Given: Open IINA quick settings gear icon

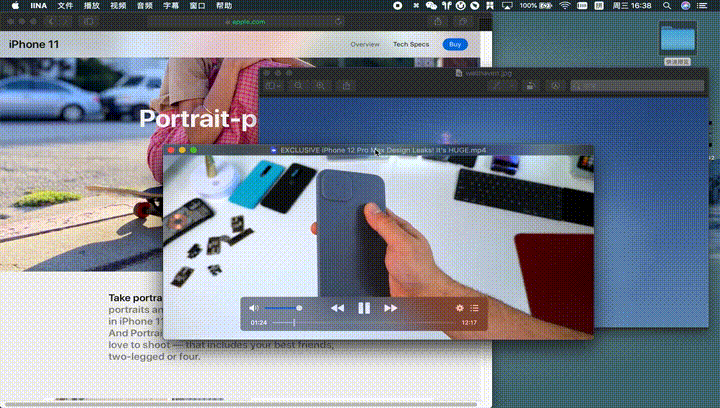Looking at the screenshot, I should pyautogui.click(x=459, y=308).
